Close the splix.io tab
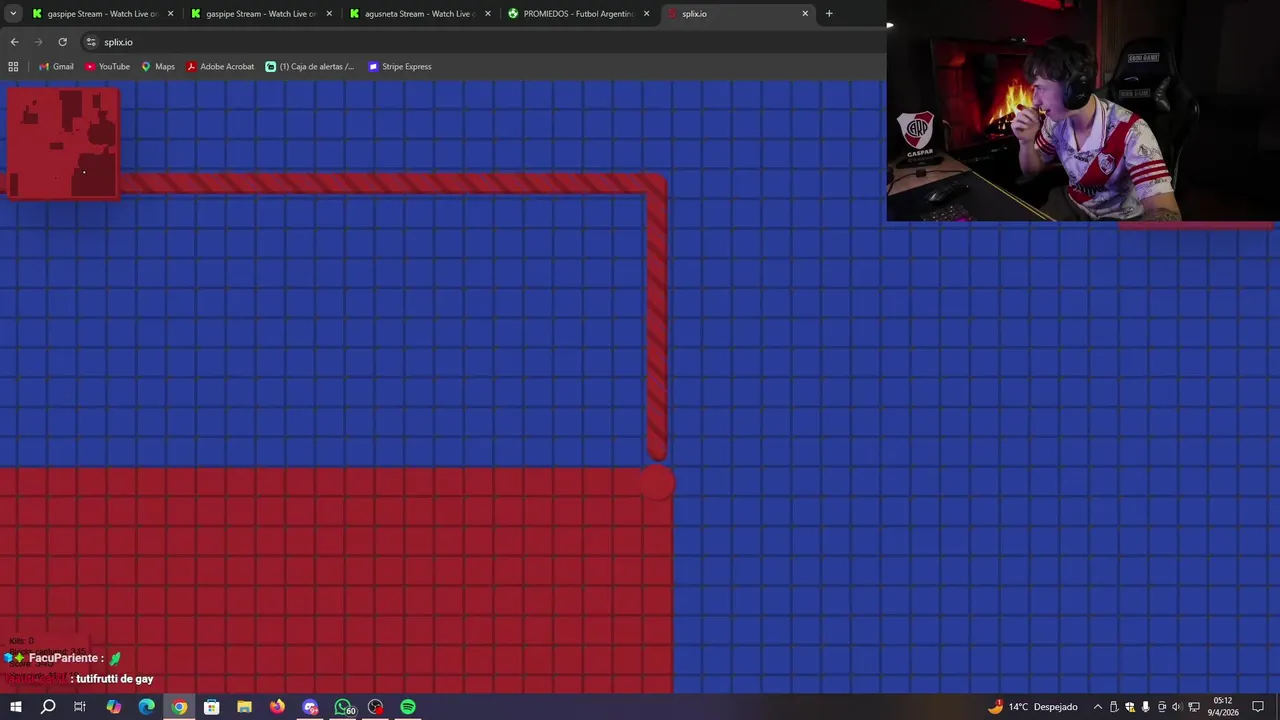The width and height of the screenshot is (1280, 720). point(805,14)
